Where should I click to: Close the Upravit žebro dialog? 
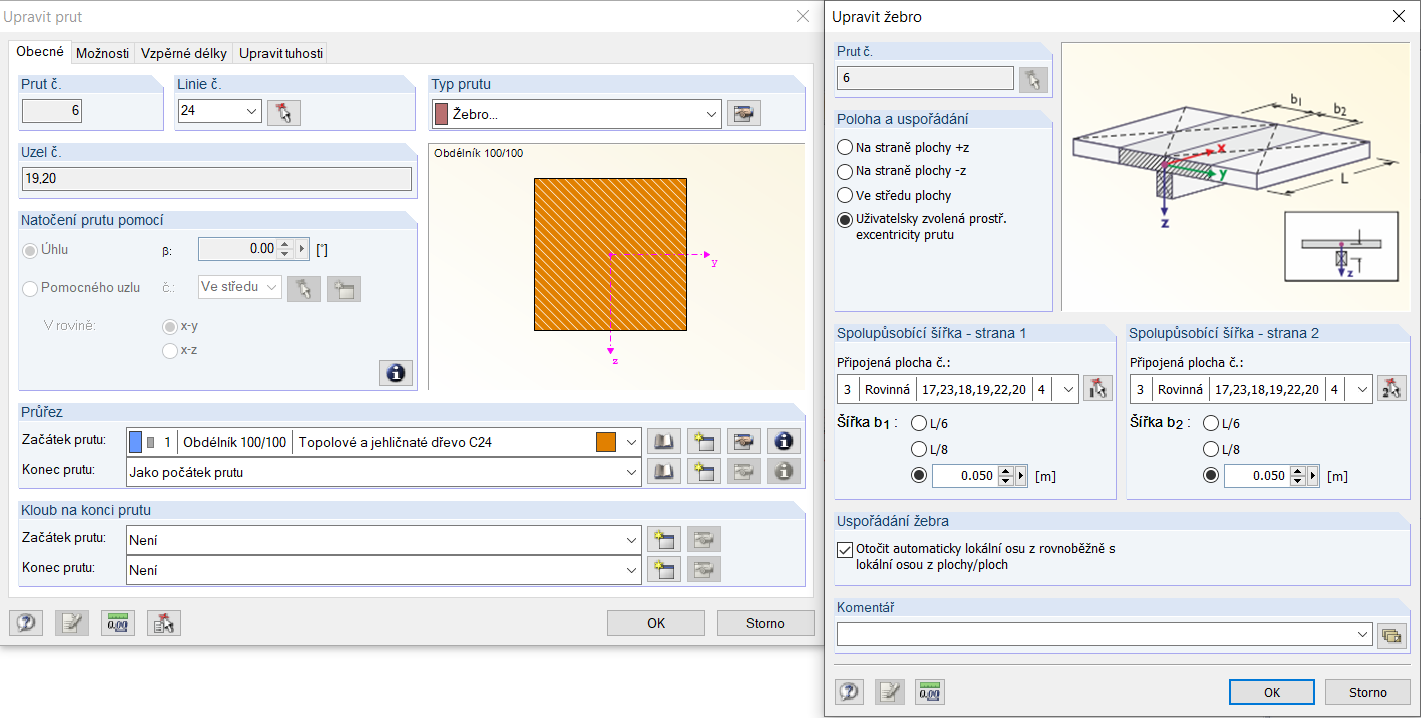pos(1398,16)
